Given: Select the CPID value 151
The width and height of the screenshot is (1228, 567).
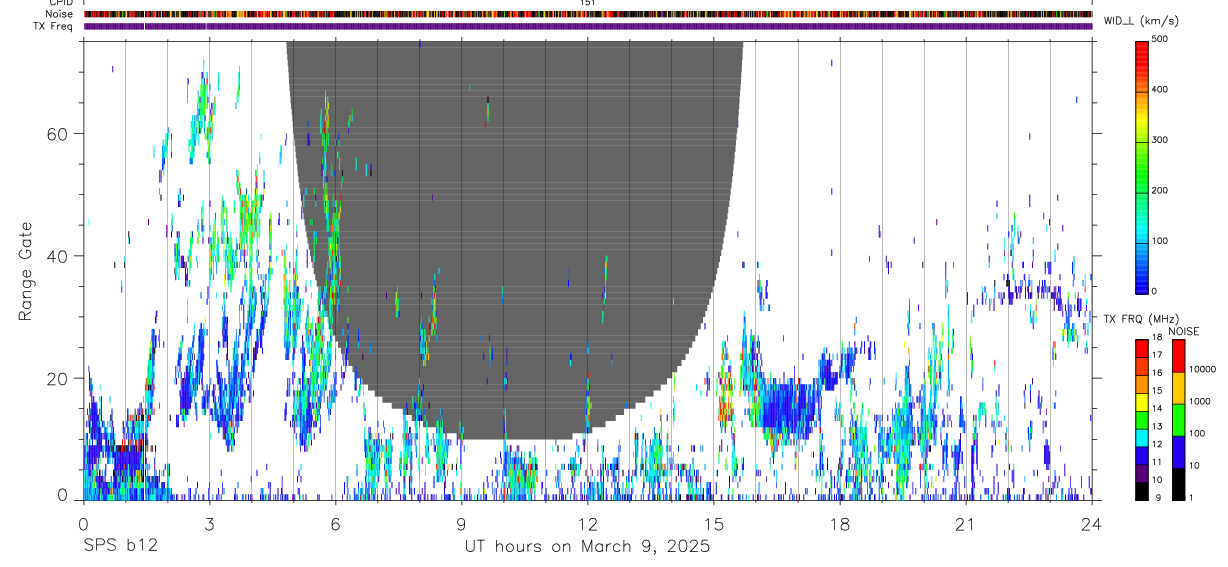Looking at the screenshot, I should (588, 3).
